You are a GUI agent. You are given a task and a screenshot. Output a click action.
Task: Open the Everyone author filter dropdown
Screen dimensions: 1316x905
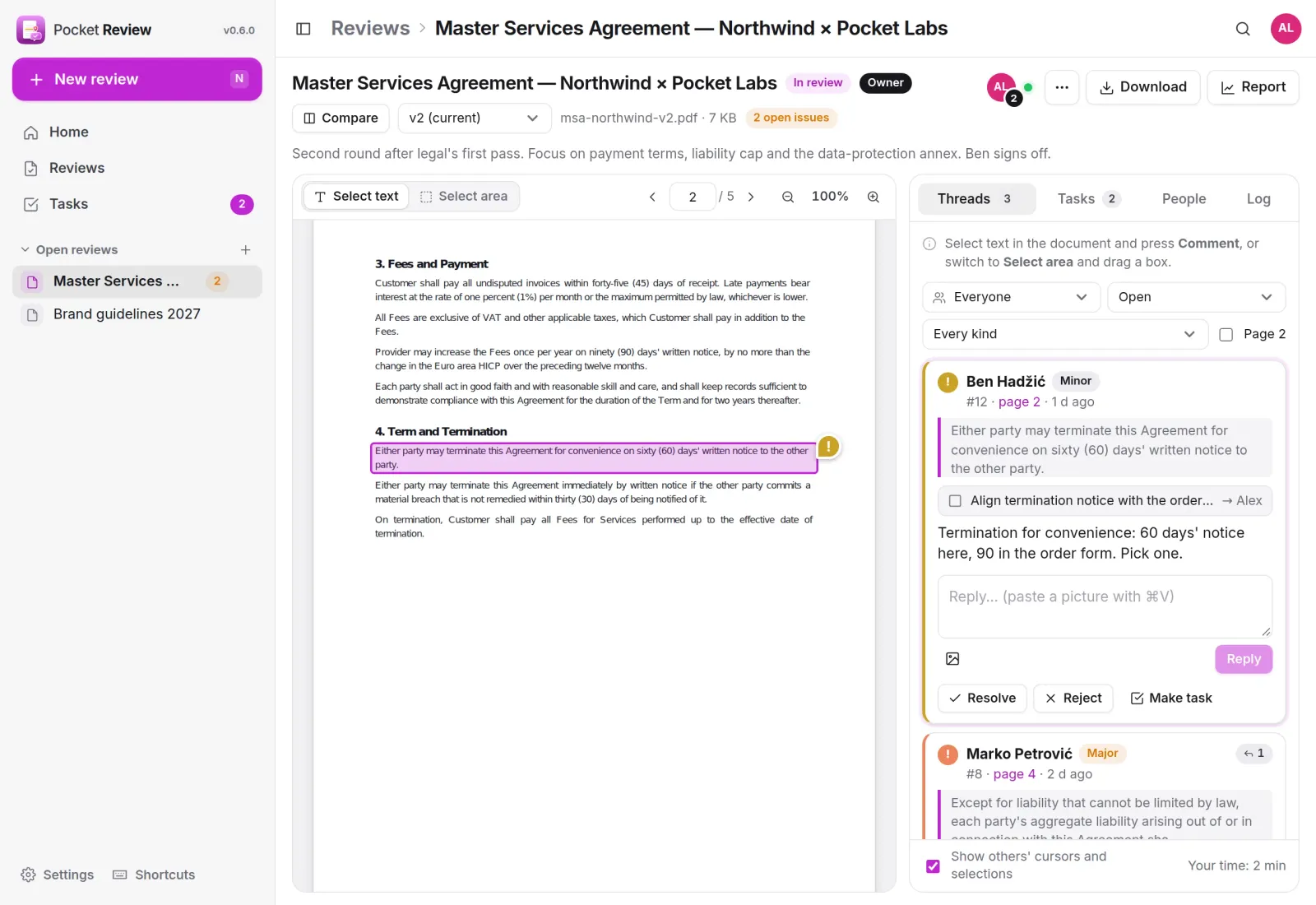coord(1011,297)
